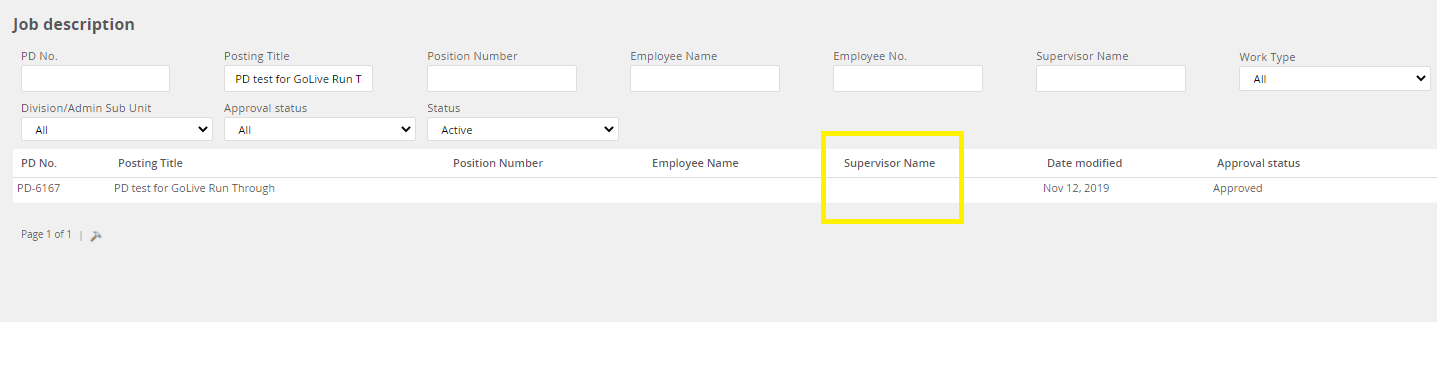Viewport: 1437px width, 365px height.
Task: Click the hammer icon beside Page 1 of 1
Action: tap(97, 235)
